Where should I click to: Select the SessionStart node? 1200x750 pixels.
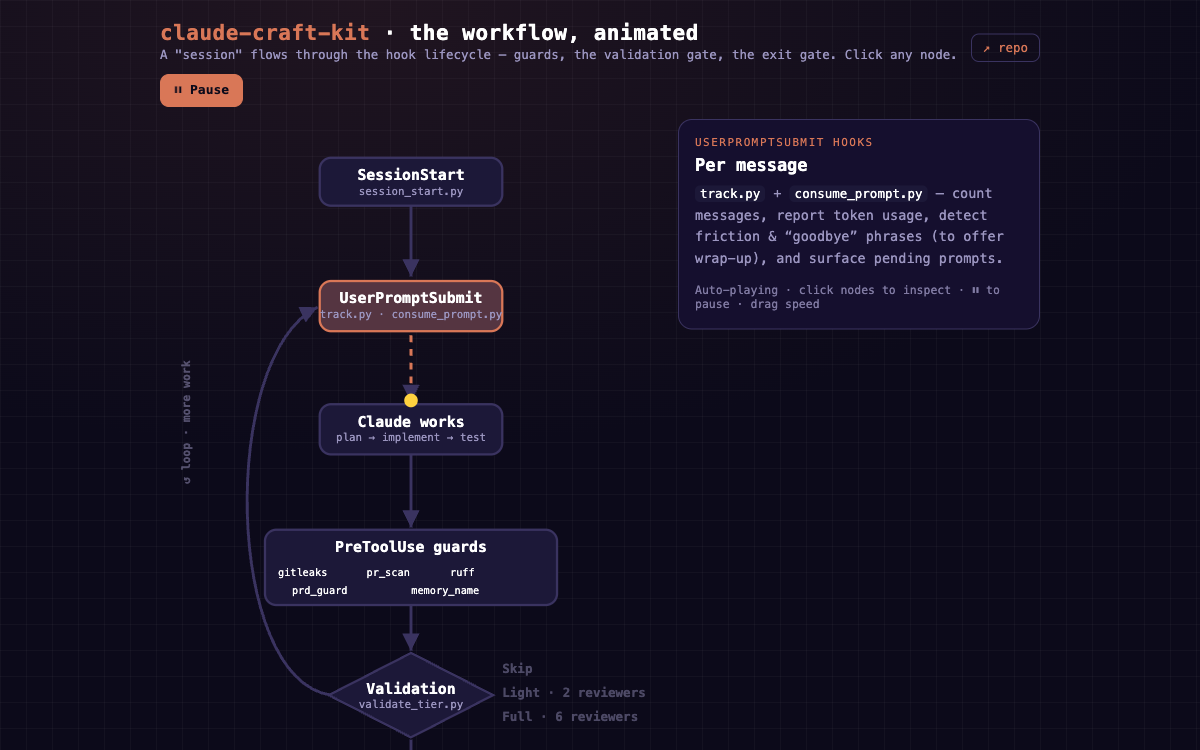click(411, 182)
